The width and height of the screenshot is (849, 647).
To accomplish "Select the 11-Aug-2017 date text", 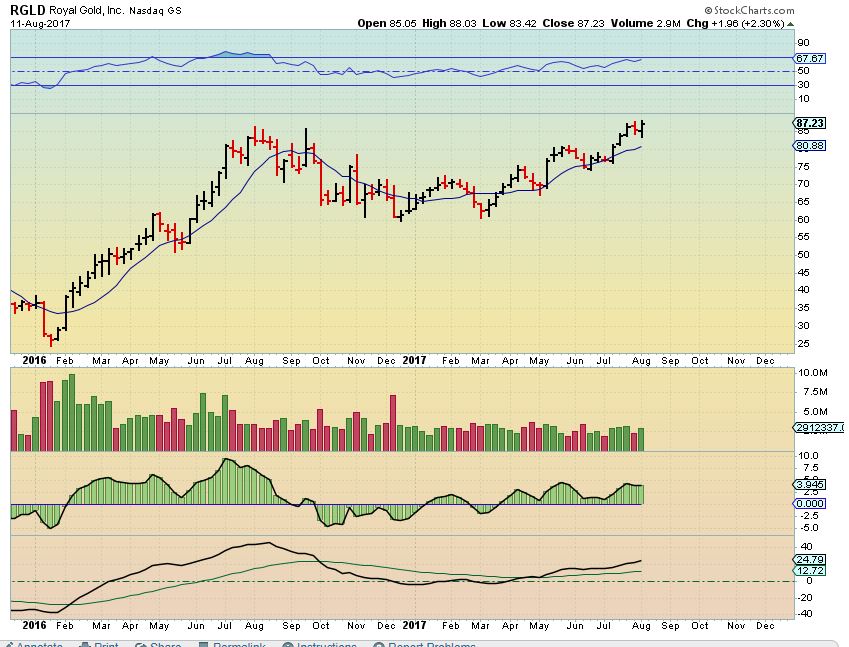I will 40,24.
